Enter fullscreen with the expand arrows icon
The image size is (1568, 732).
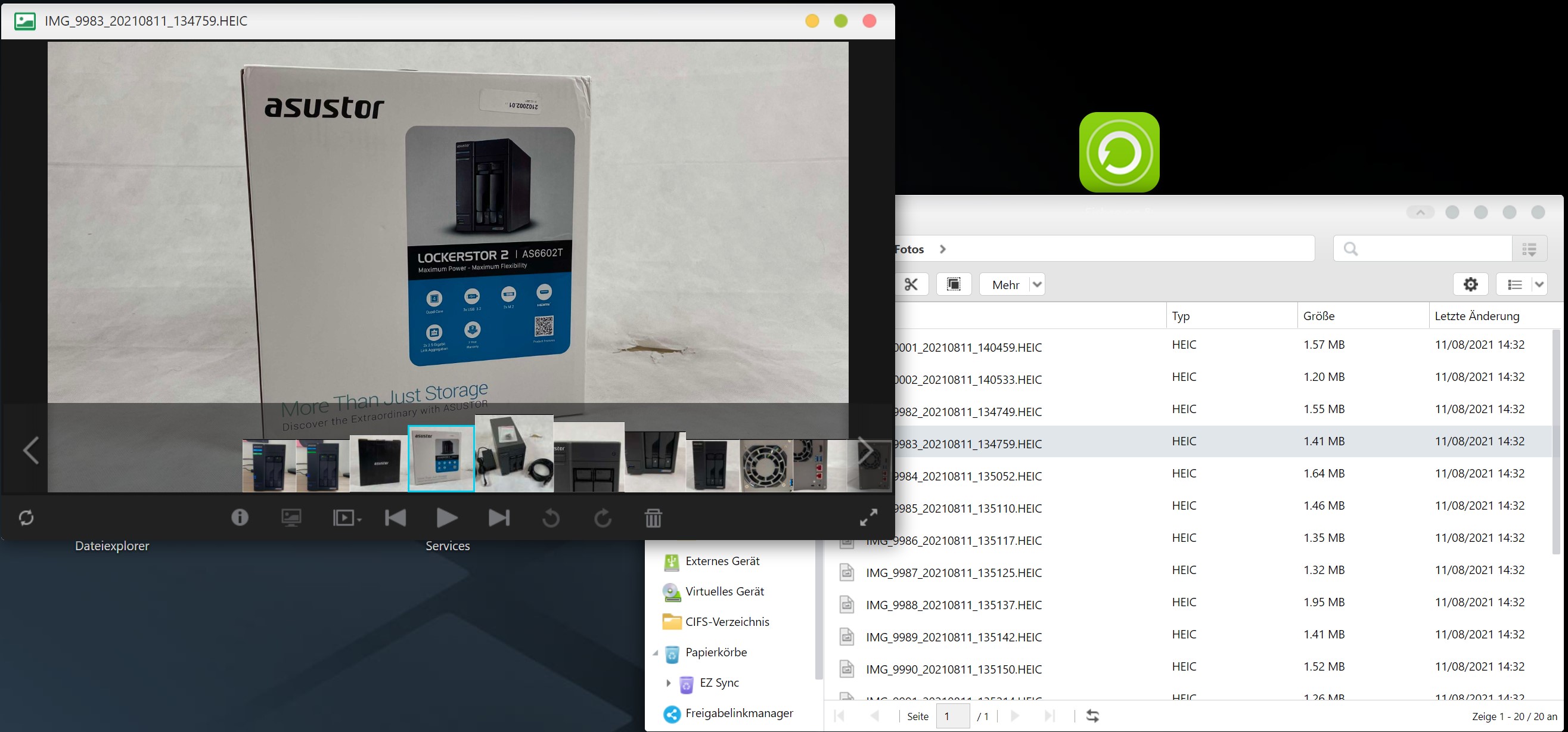click(868, 517)
